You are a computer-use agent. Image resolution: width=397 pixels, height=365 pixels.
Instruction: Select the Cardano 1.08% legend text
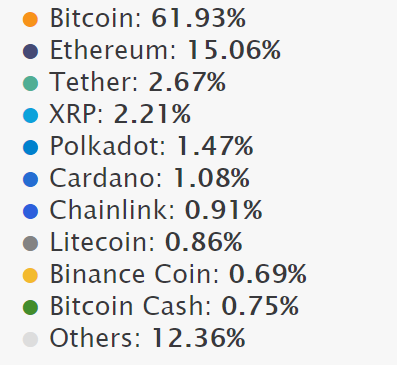click(150, 178)
